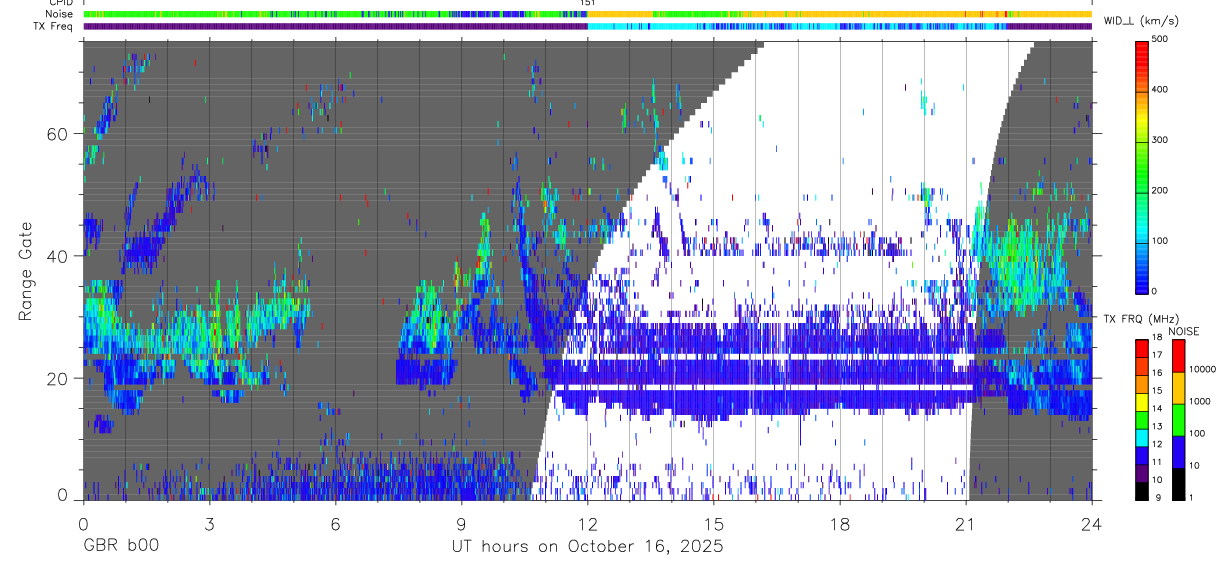
Task: Click the 151 CPID marker label
Action: tap(588, 4)
